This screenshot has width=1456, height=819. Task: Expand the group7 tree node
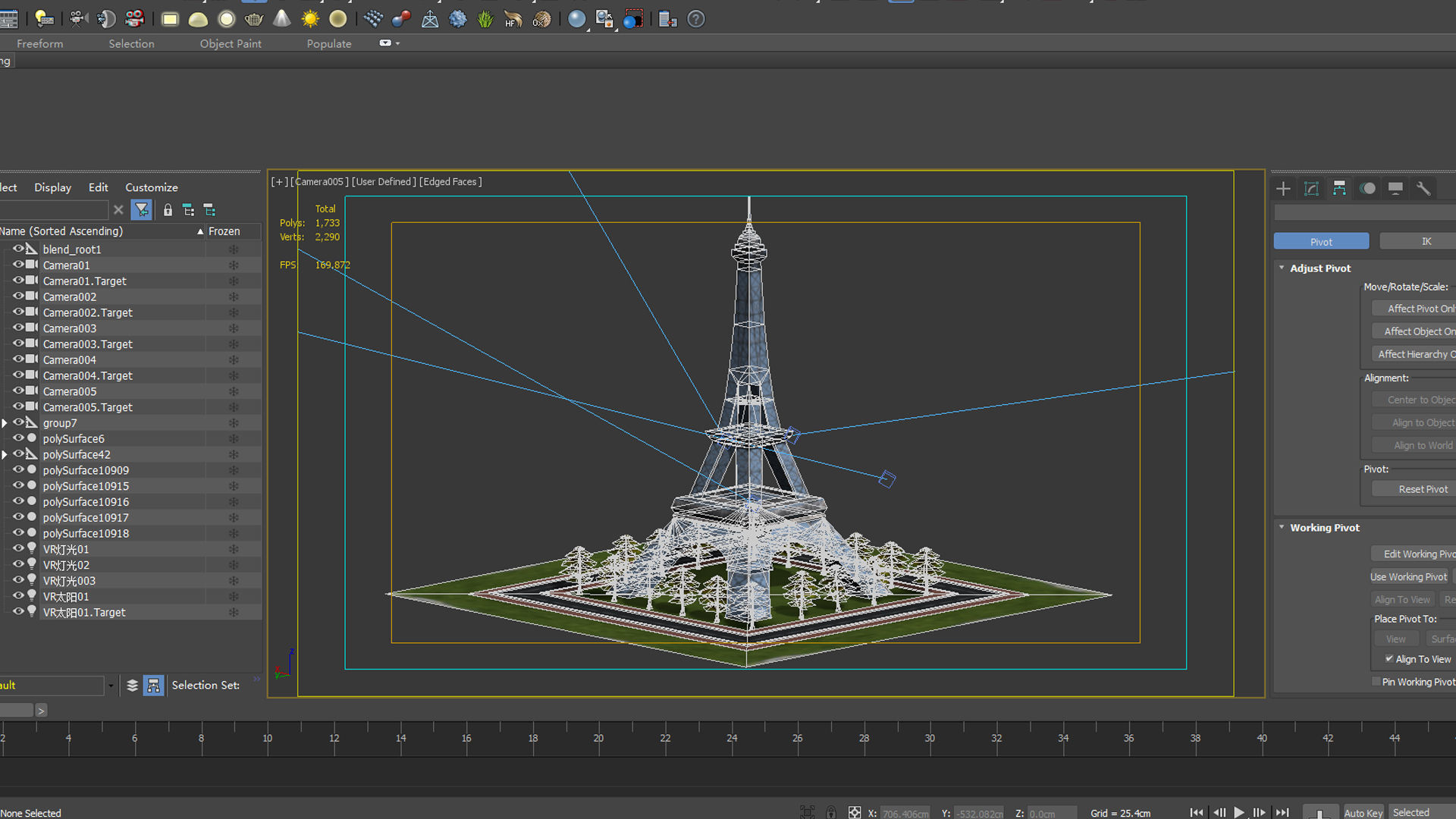coord(5,423)
